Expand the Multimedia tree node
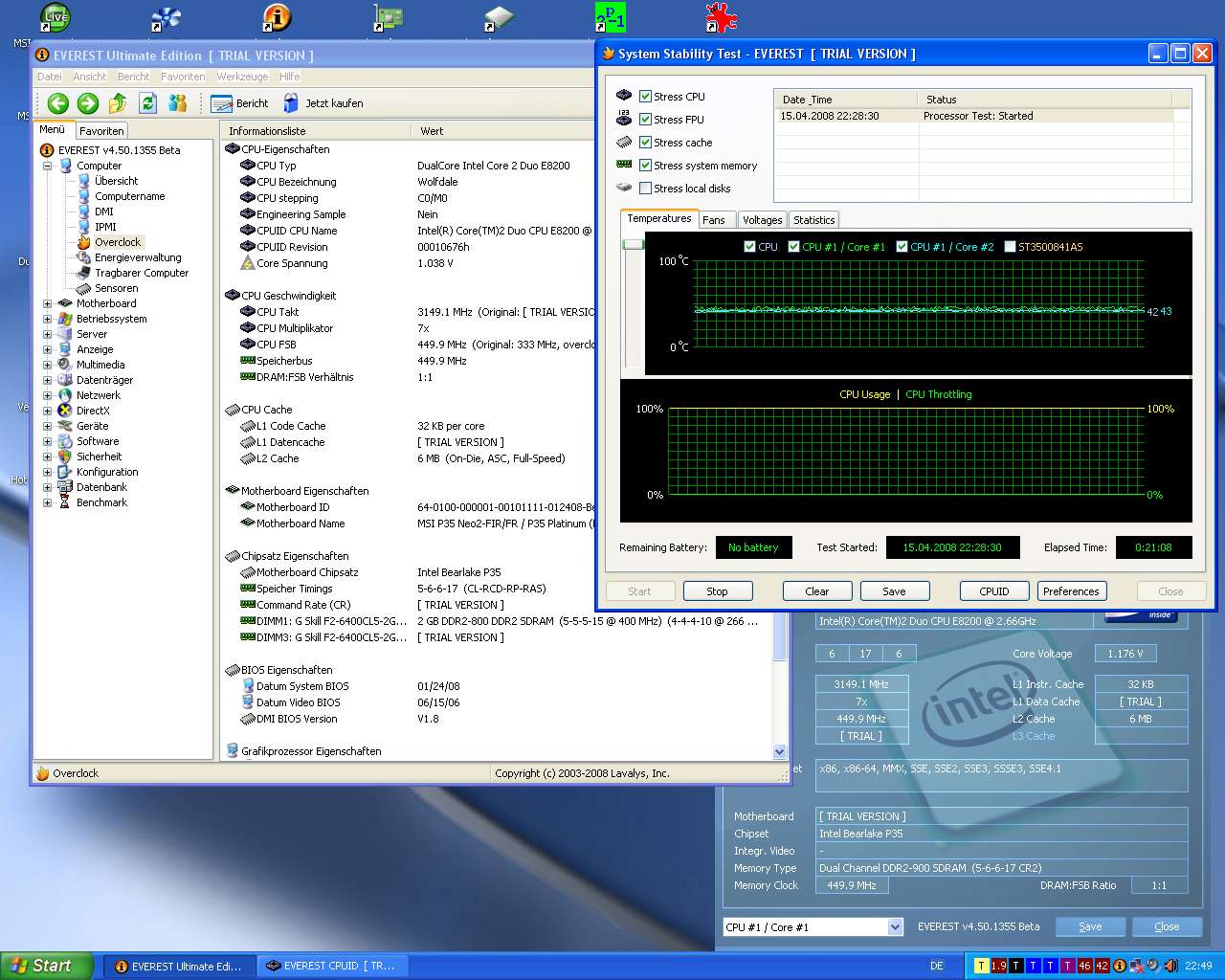This screenshot has width=1225, height=980. point(47,365)
